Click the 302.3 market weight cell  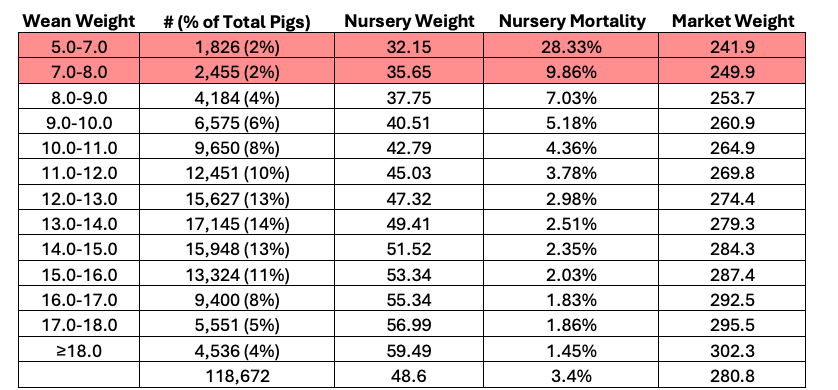tap(732, 349)
